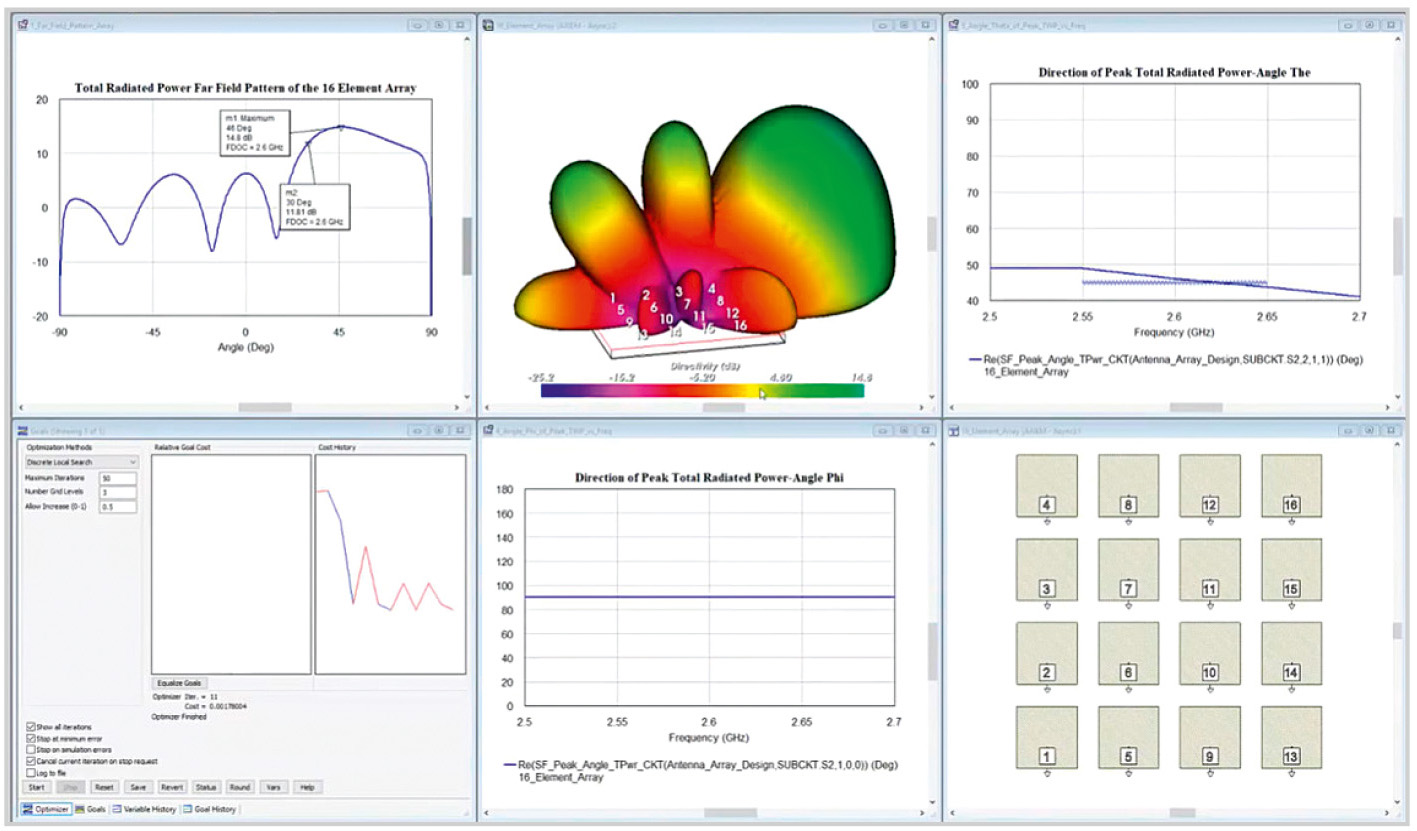Open the Discrete Local Search method dropdown
Image resolution: width=1417 pixels, height=831 pixels.
pos(82,462)
